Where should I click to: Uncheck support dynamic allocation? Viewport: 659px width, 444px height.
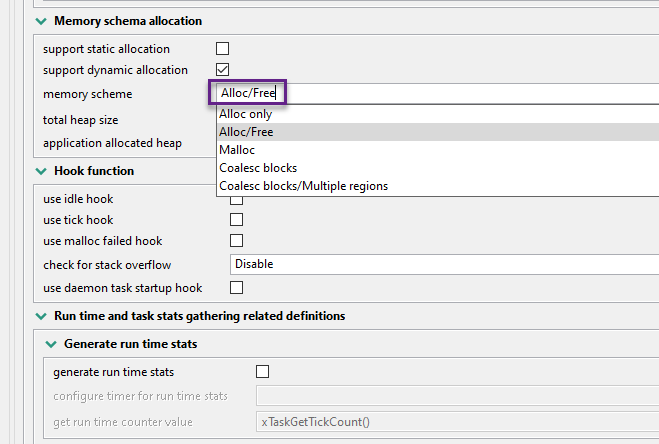coord(223,70)
